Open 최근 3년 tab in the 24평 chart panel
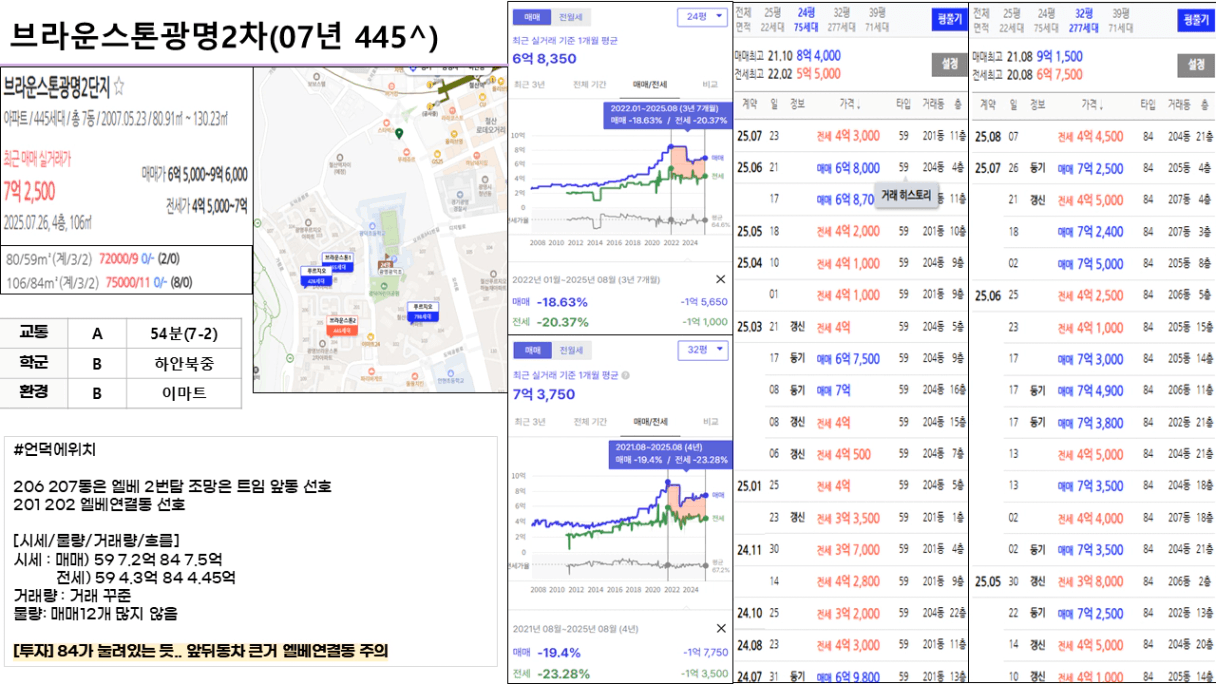 (530, 86)
